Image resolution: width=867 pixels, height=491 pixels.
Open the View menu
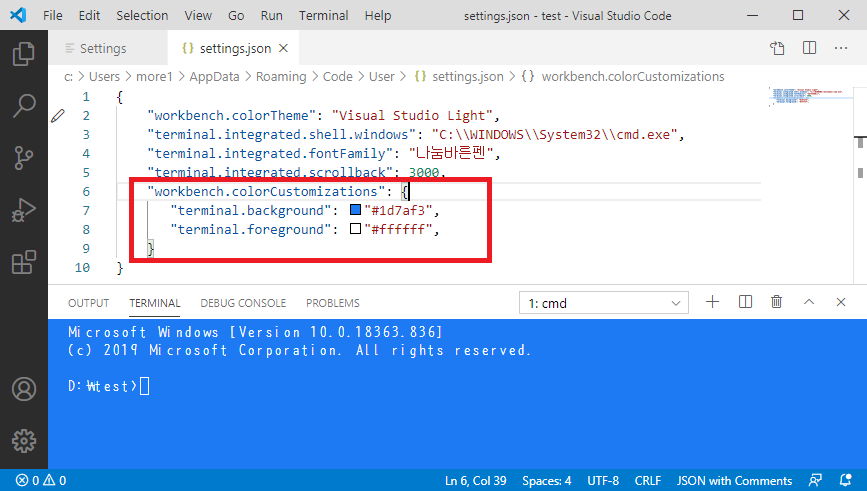pos(198,15)
